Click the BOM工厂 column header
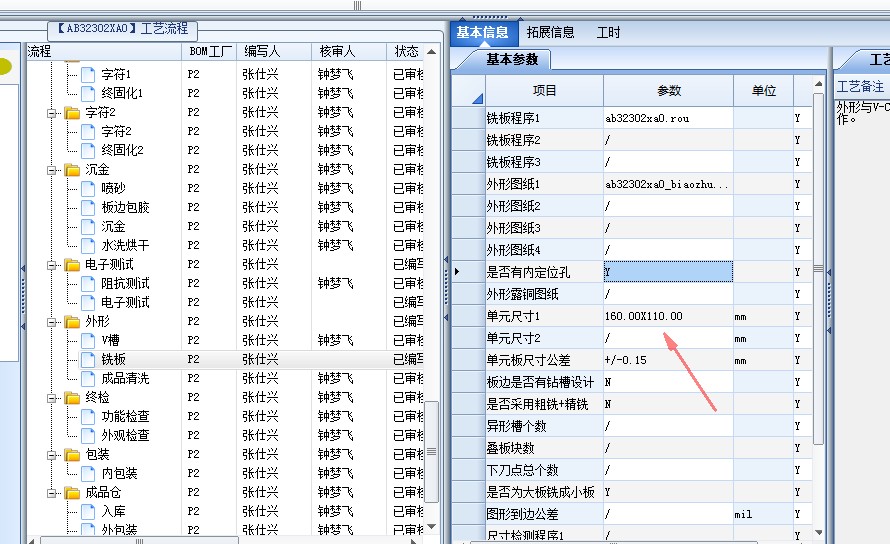 coord(209,52)
